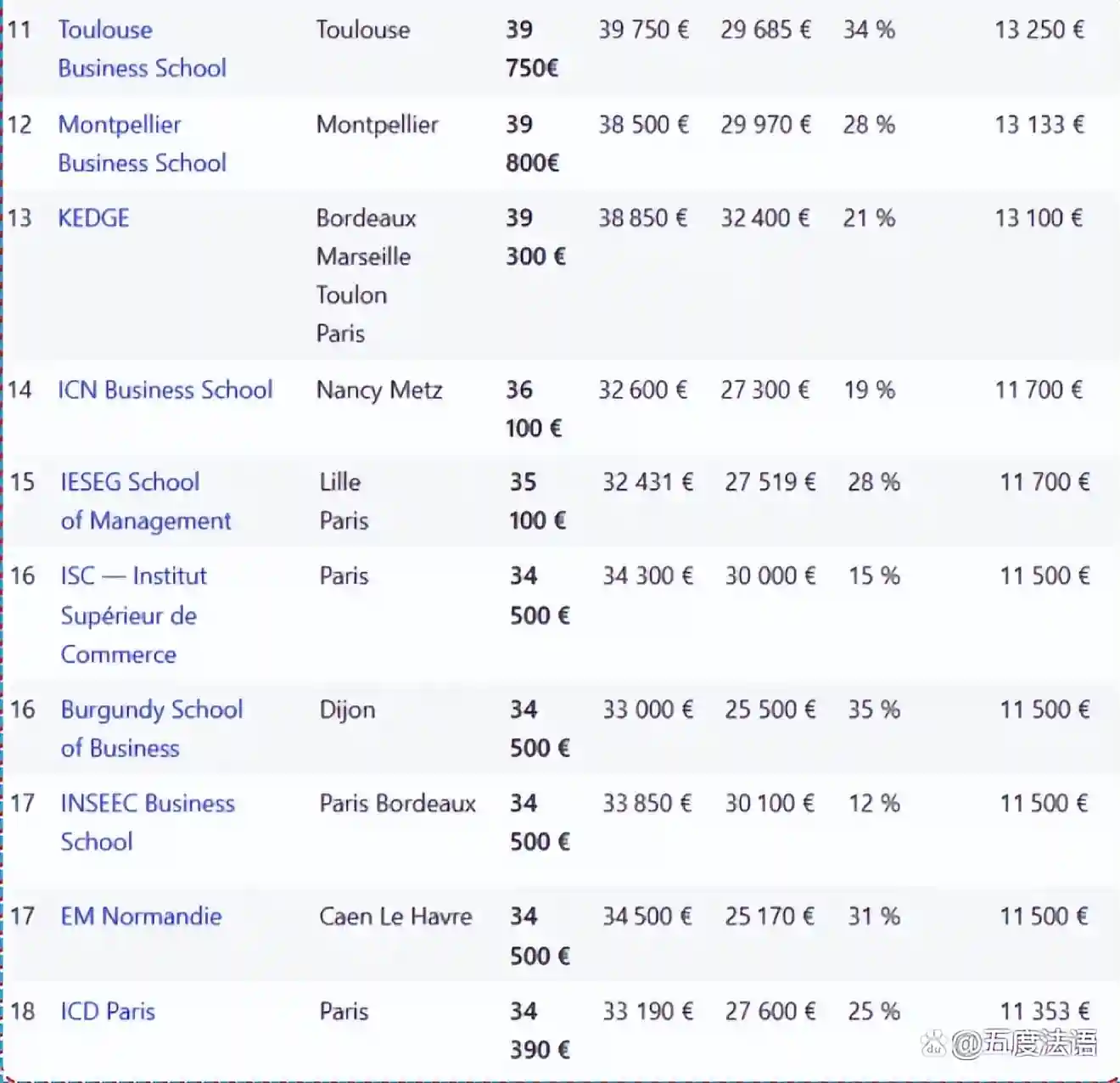Open the ICD Paris link
The height and width of the screenshot is (1083, 1120).
[108, 1011]
